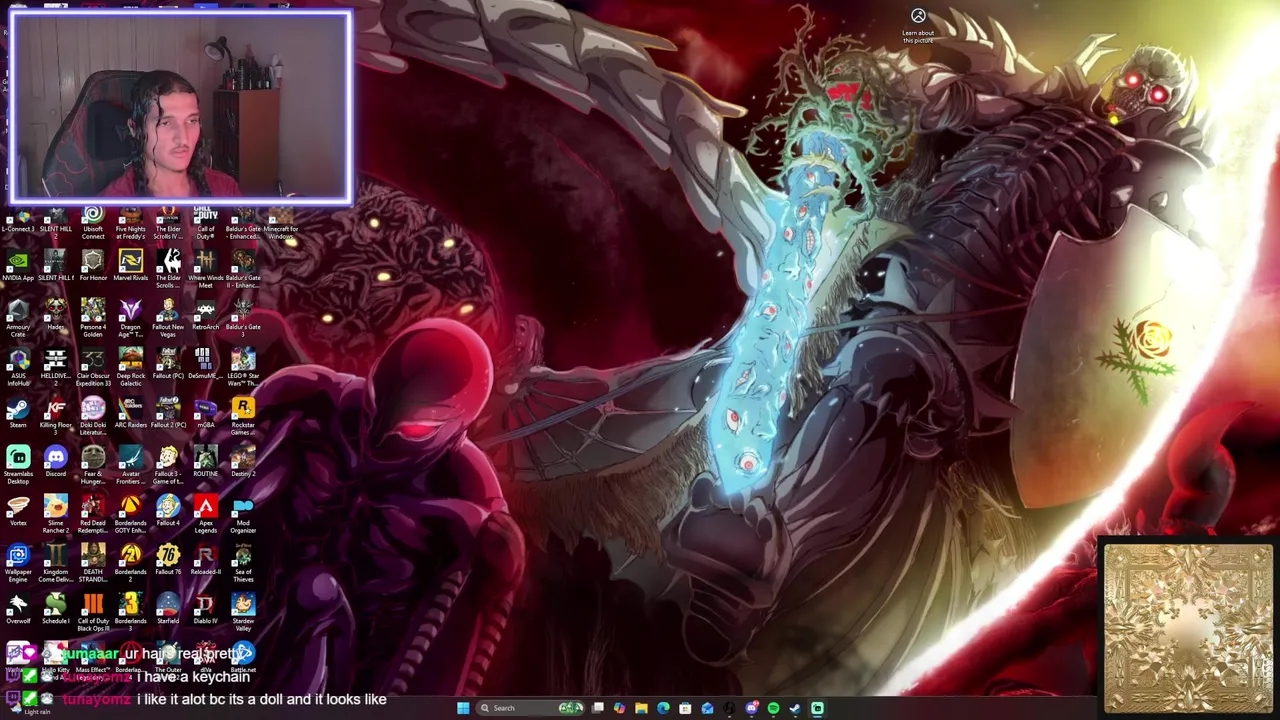Viewport: 1280px width, 720px height.
Task: Select the Reloaded-II desktop icon
Action: pyautogui.click(x=205, y=560)
